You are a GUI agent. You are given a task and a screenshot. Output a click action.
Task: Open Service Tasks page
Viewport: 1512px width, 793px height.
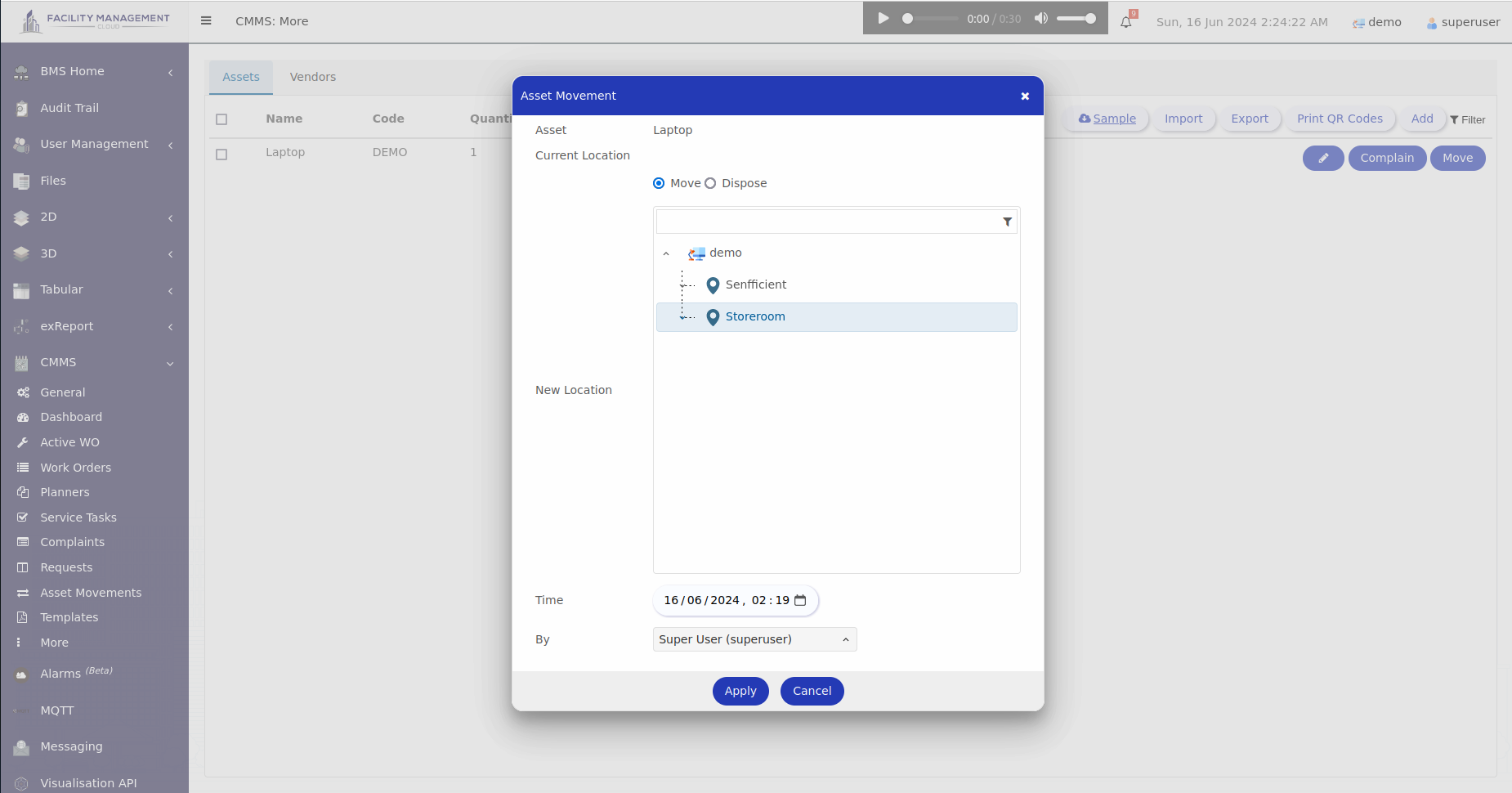(78, 517)
